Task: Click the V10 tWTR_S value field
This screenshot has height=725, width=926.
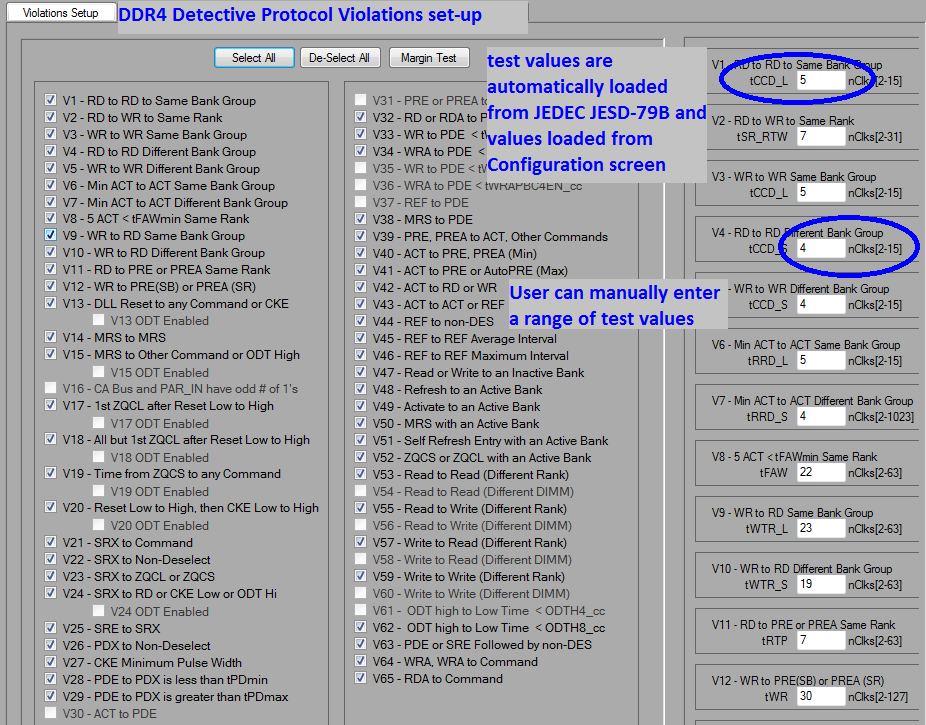Action: pyautogui.click(x=820, y=584)
